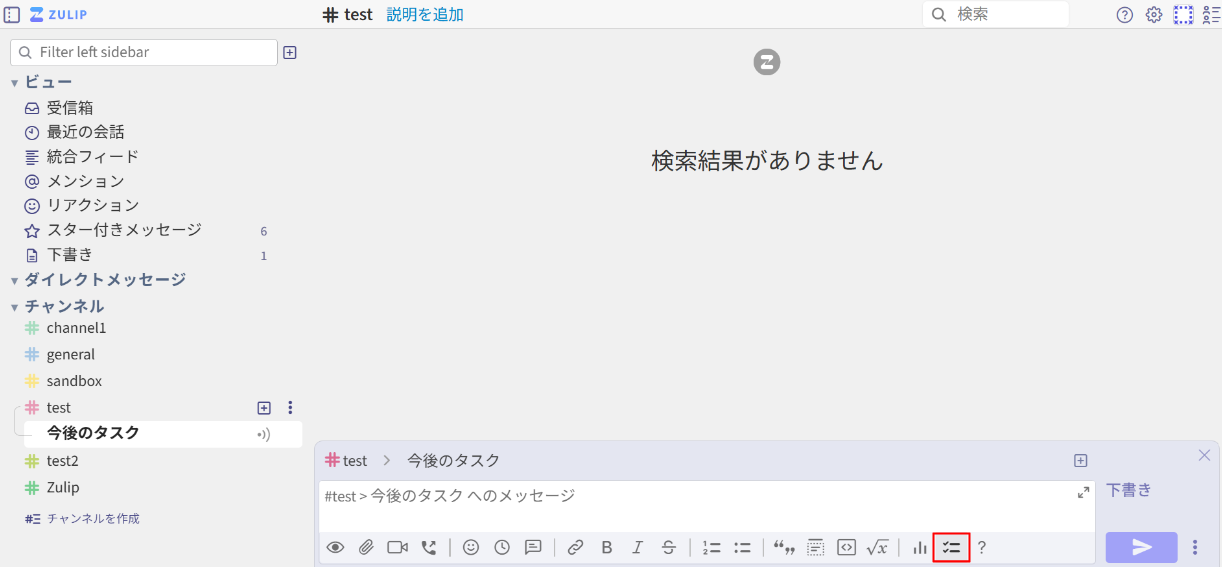1222x568 pixels.
Task: Toggle the user list sidebar icon
Action: [x=1211, y=14]
